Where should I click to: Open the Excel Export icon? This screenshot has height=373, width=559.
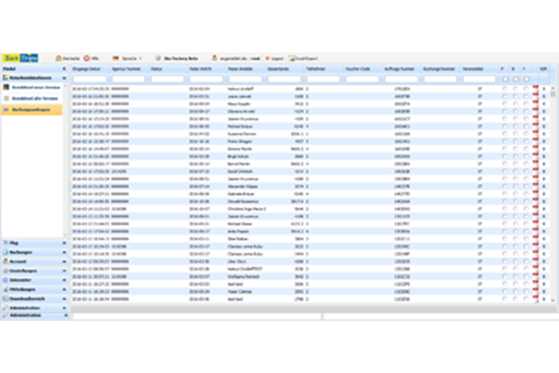pyautogui.click(x=292, y=58)
